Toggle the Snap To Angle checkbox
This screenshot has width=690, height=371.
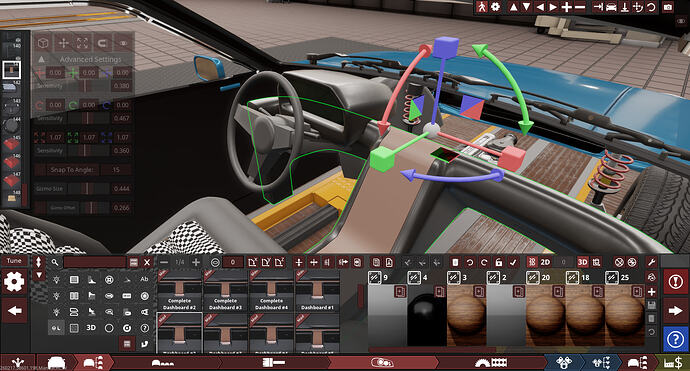point(40,169)
